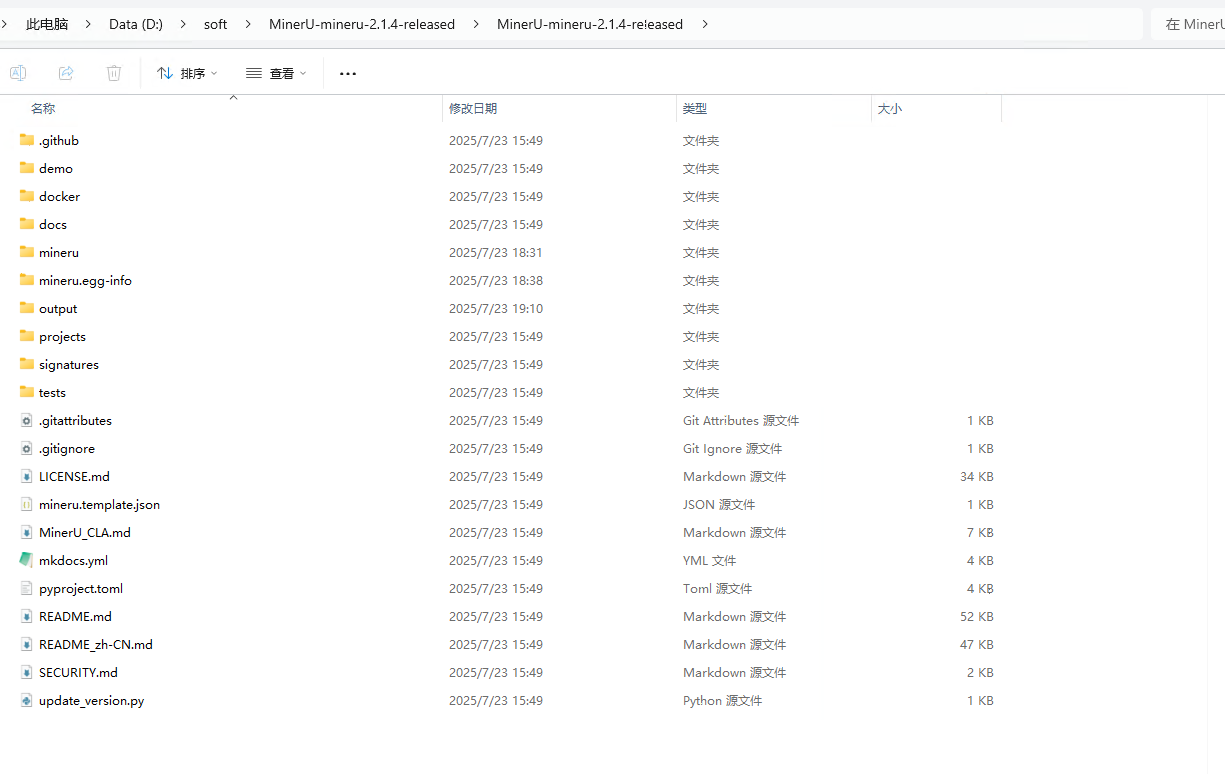
Task: Select the mineru.template.json file icon
Action: click(x=26, y=504)
